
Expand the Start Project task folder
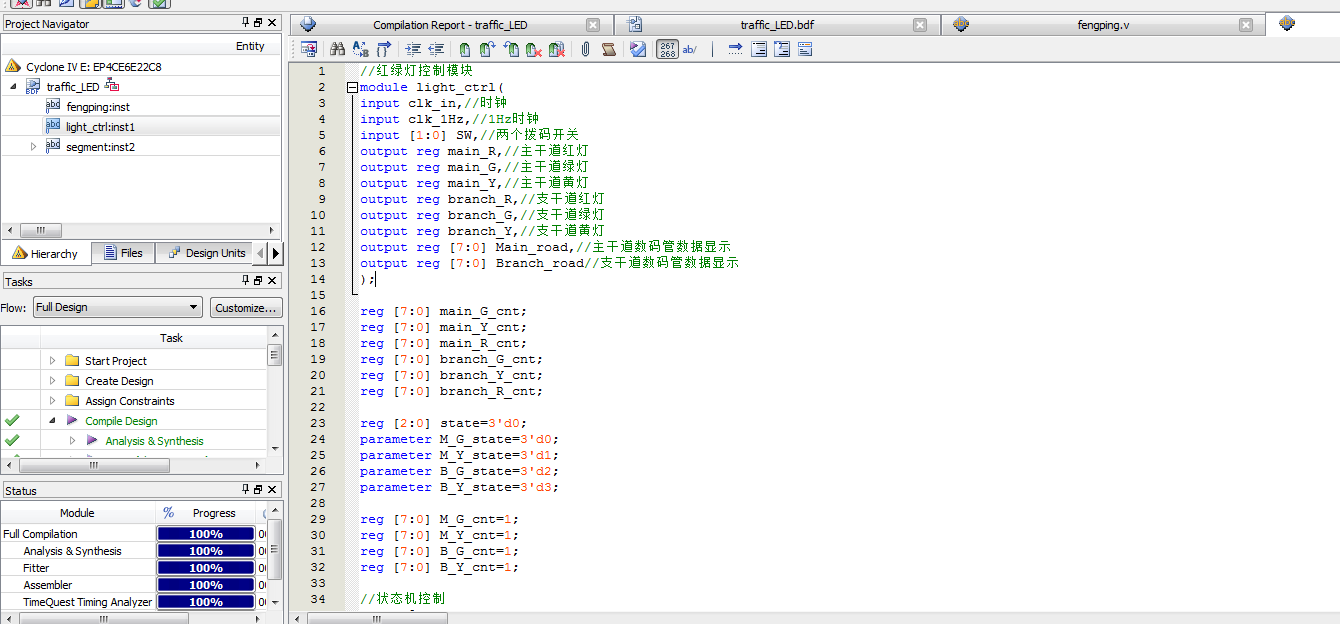(52, 361)
